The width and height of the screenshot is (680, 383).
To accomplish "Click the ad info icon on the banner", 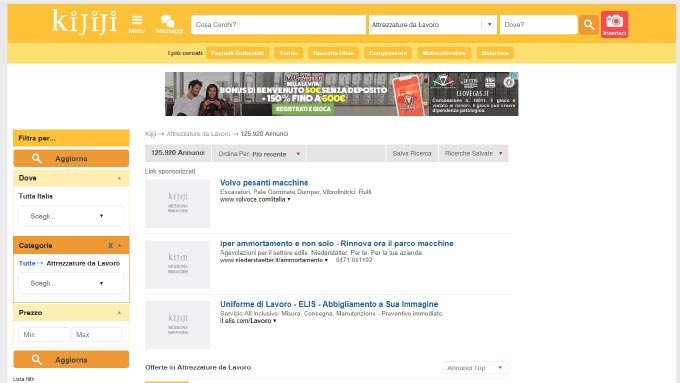I will pos(509,82).
